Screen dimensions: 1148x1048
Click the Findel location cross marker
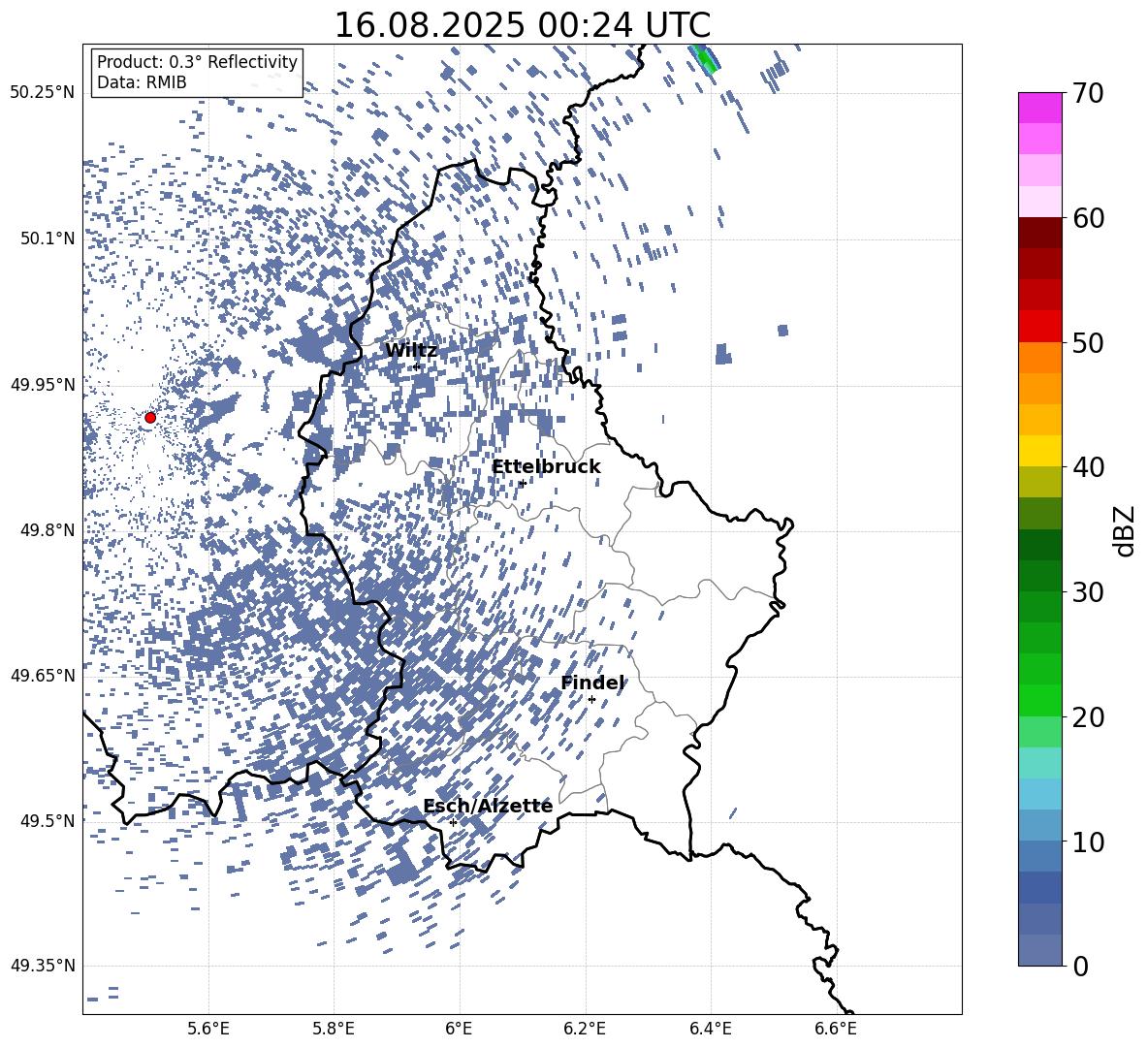[x=591, y=700]
